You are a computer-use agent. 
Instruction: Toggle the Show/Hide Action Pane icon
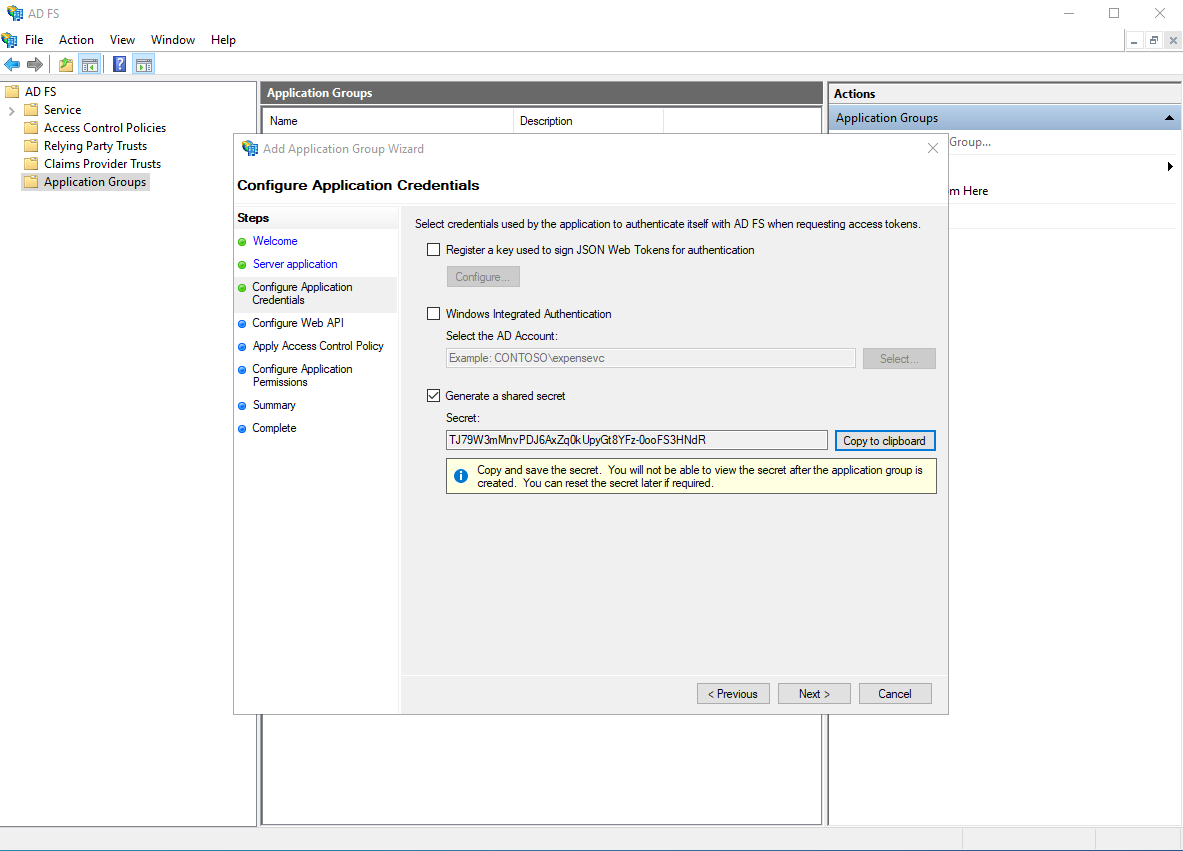coord(143,64)
